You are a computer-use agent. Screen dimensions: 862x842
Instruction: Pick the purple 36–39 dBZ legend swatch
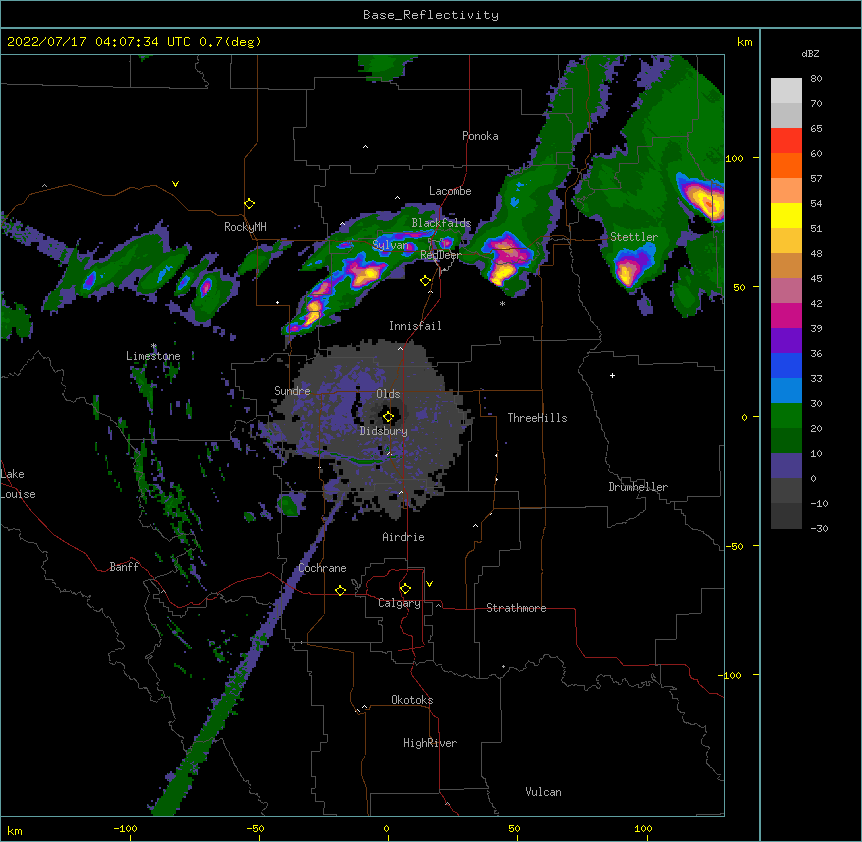(x=786, y=341)
